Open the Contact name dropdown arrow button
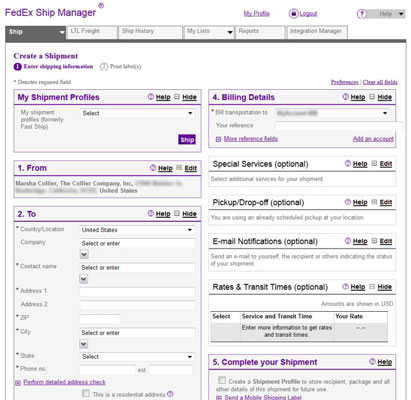The image size is (411, 400). point(84,279)
